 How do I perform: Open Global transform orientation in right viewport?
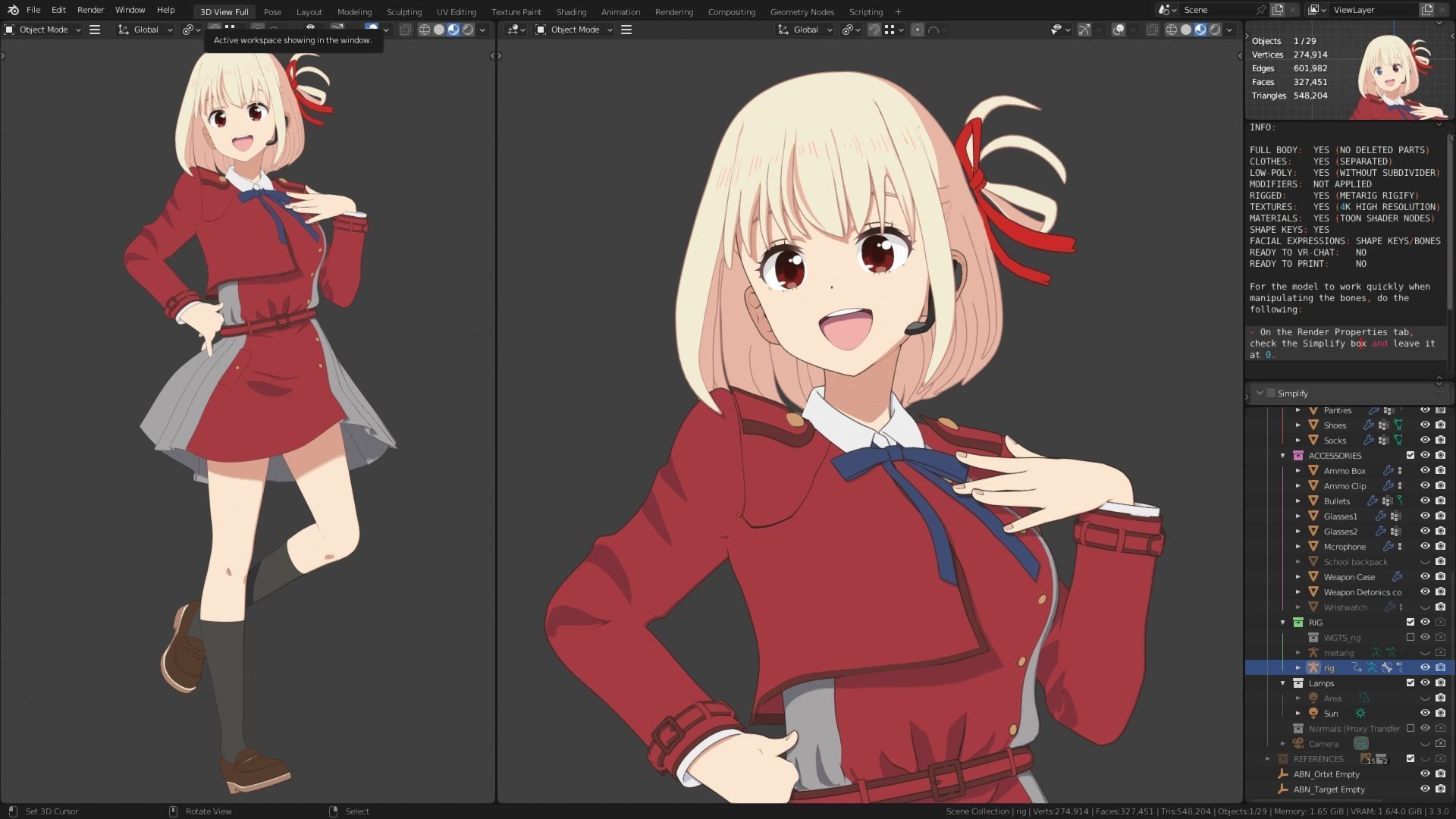click(805, 30)
